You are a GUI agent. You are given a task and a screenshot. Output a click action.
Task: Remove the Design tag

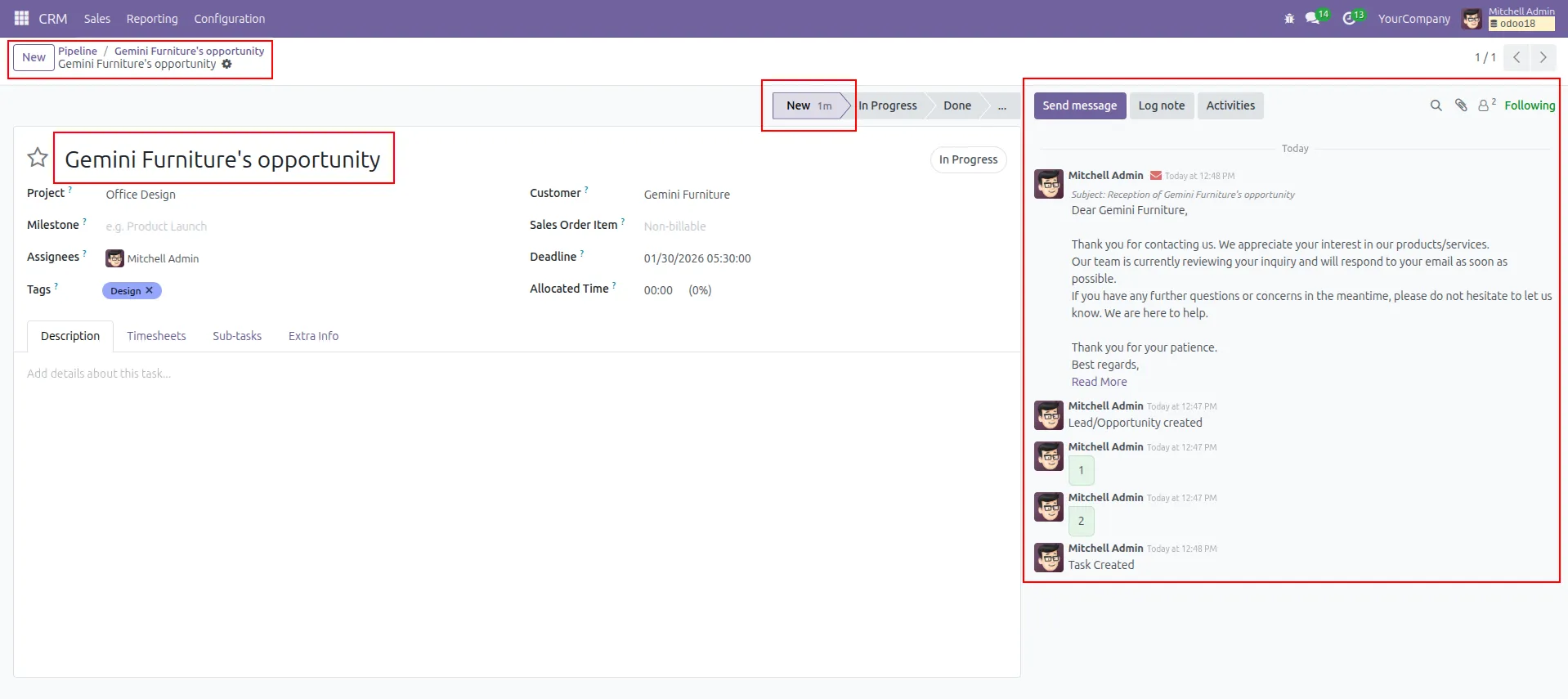click(150, 290)
